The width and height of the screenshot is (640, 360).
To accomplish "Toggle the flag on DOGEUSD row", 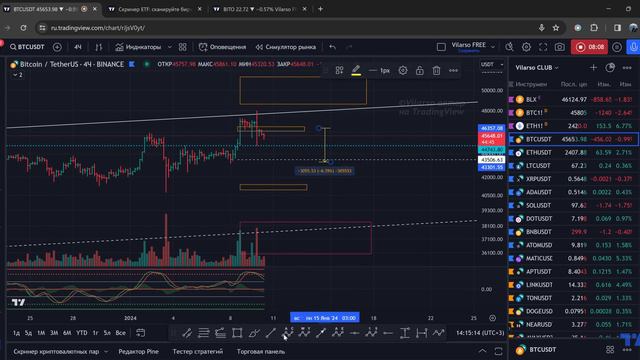I will 511,311.
